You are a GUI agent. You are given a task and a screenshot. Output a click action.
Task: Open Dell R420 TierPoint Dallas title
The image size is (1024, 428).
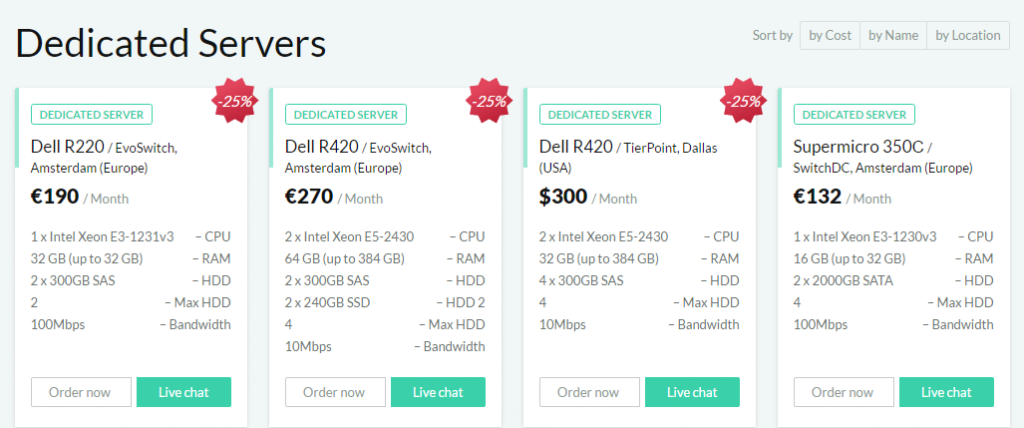(x=628, y=156)
